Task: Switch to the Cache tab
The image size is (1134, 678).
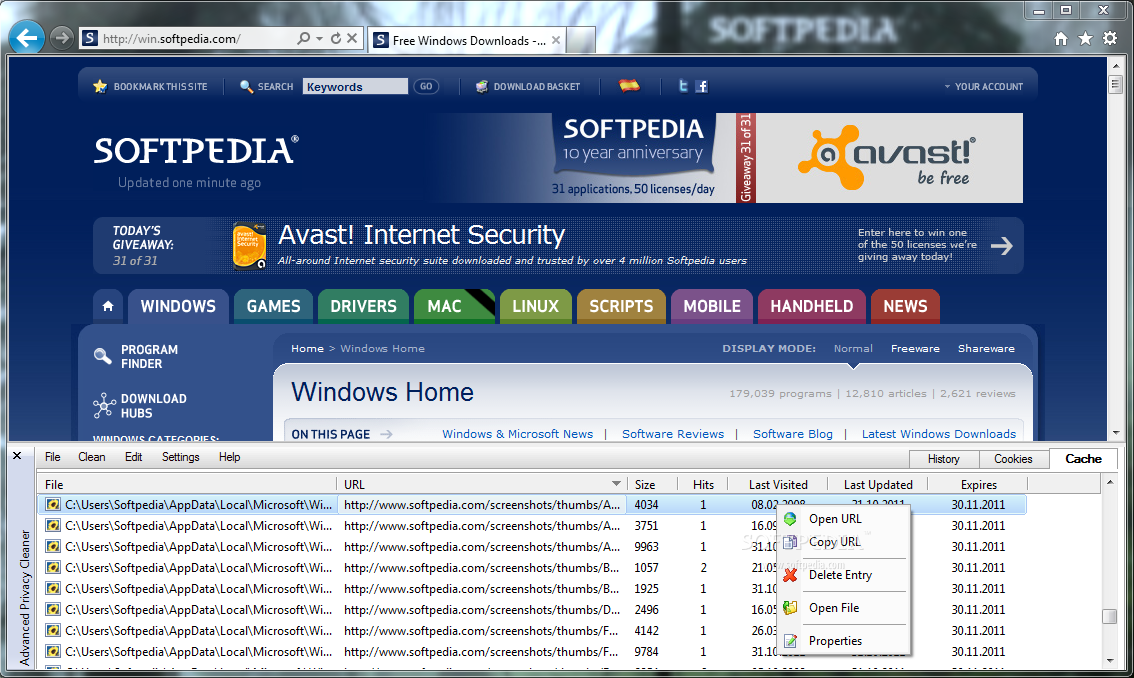Action: pos(1083,459)
